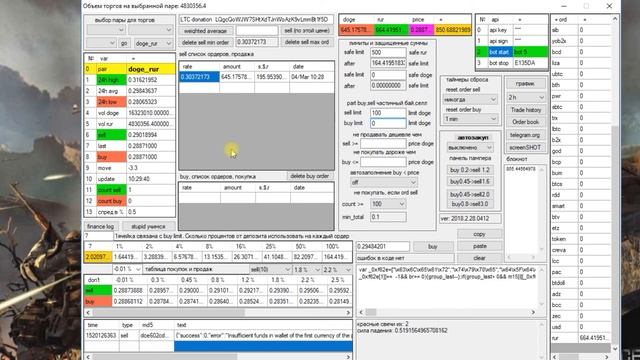Click the 'buy' button beside 0.29484201
640x360 pixels.
pos(433,247)
